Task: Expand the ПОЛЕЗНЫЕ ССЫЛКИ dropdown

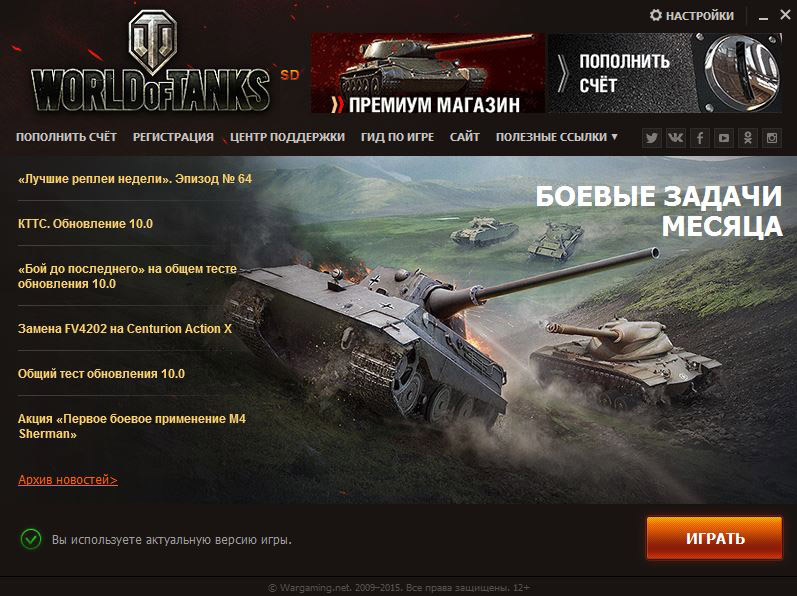Action: 557,137
